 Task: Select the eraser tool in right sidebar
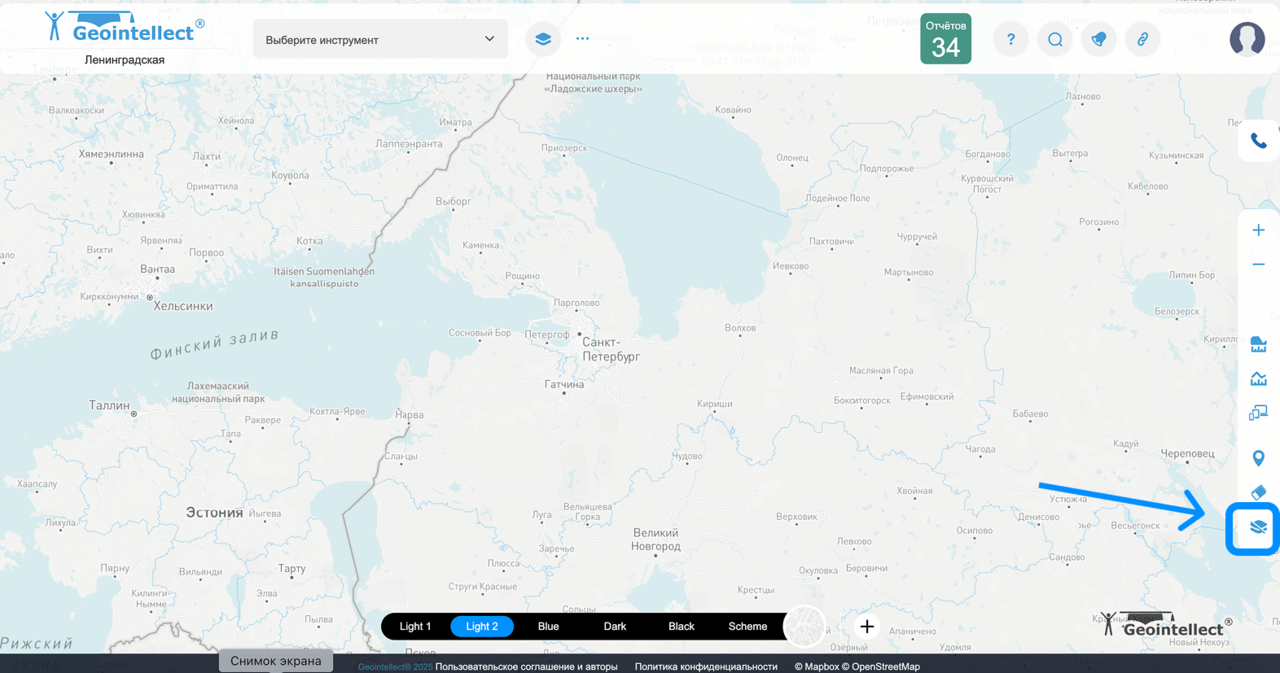(x=1258, y=492)
